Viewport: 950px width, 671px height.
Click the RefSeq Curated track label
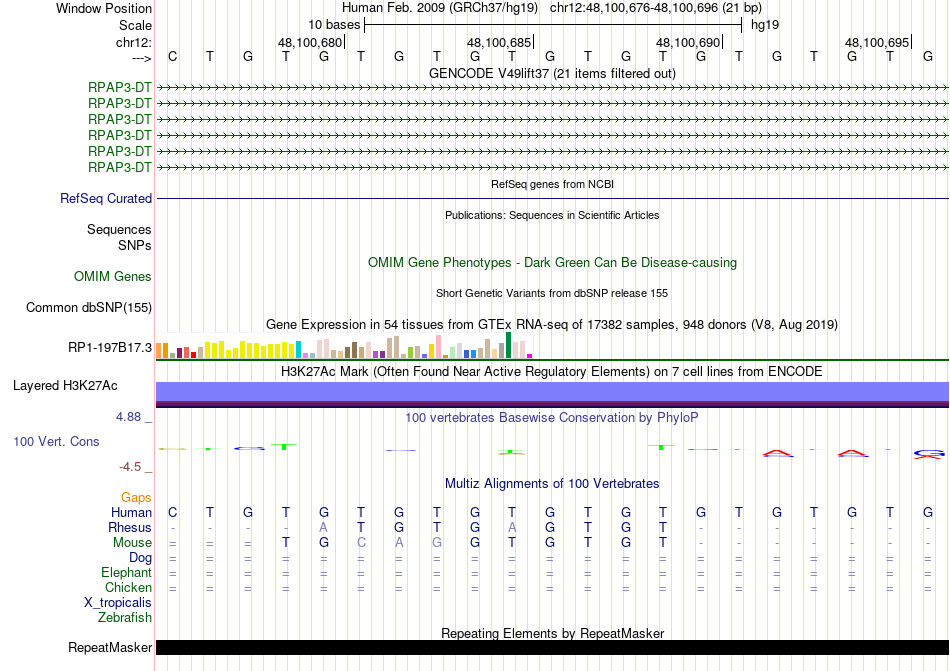pyautogui.click(x=106, y=199)
